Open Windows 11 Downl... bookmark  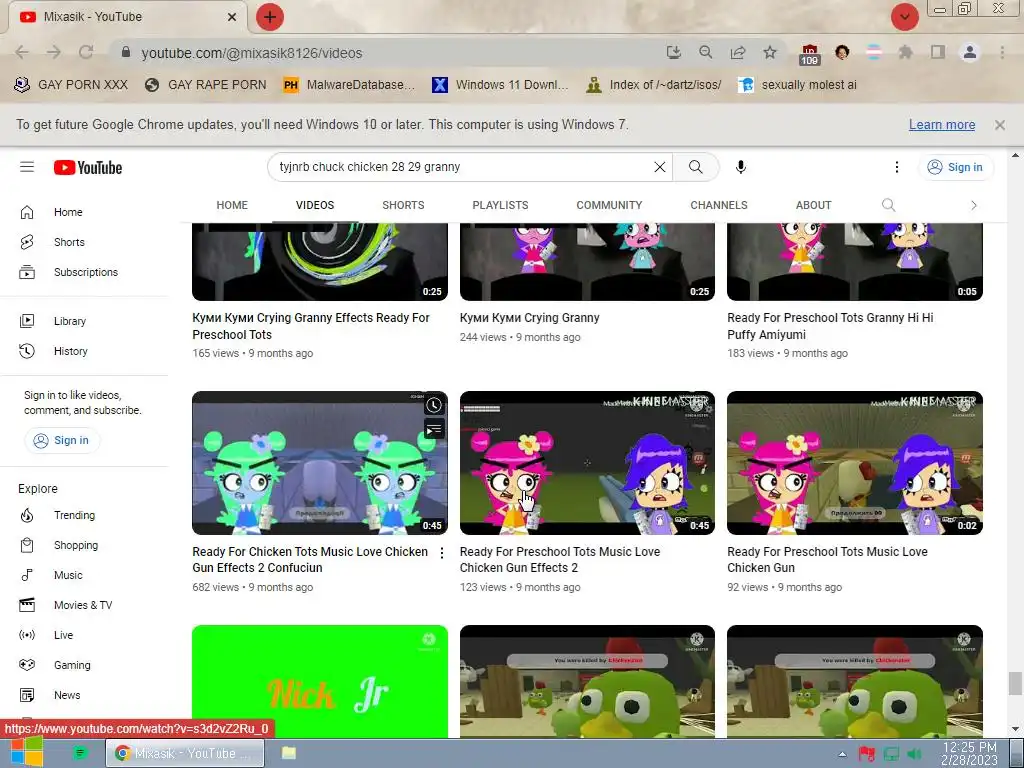500,85
